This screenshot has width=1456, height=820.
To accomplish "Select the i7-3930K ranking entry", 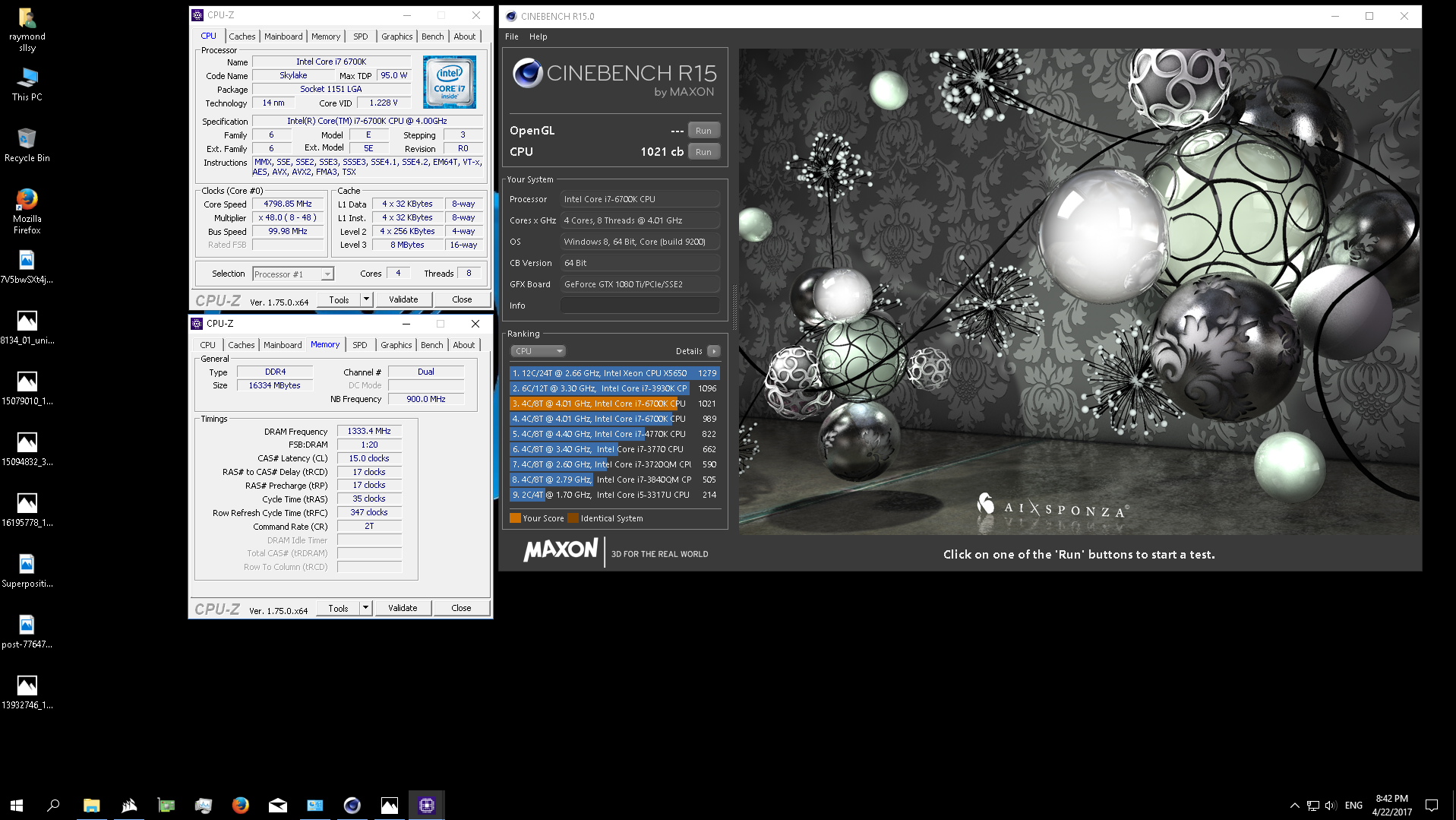I will click(614, 388).
